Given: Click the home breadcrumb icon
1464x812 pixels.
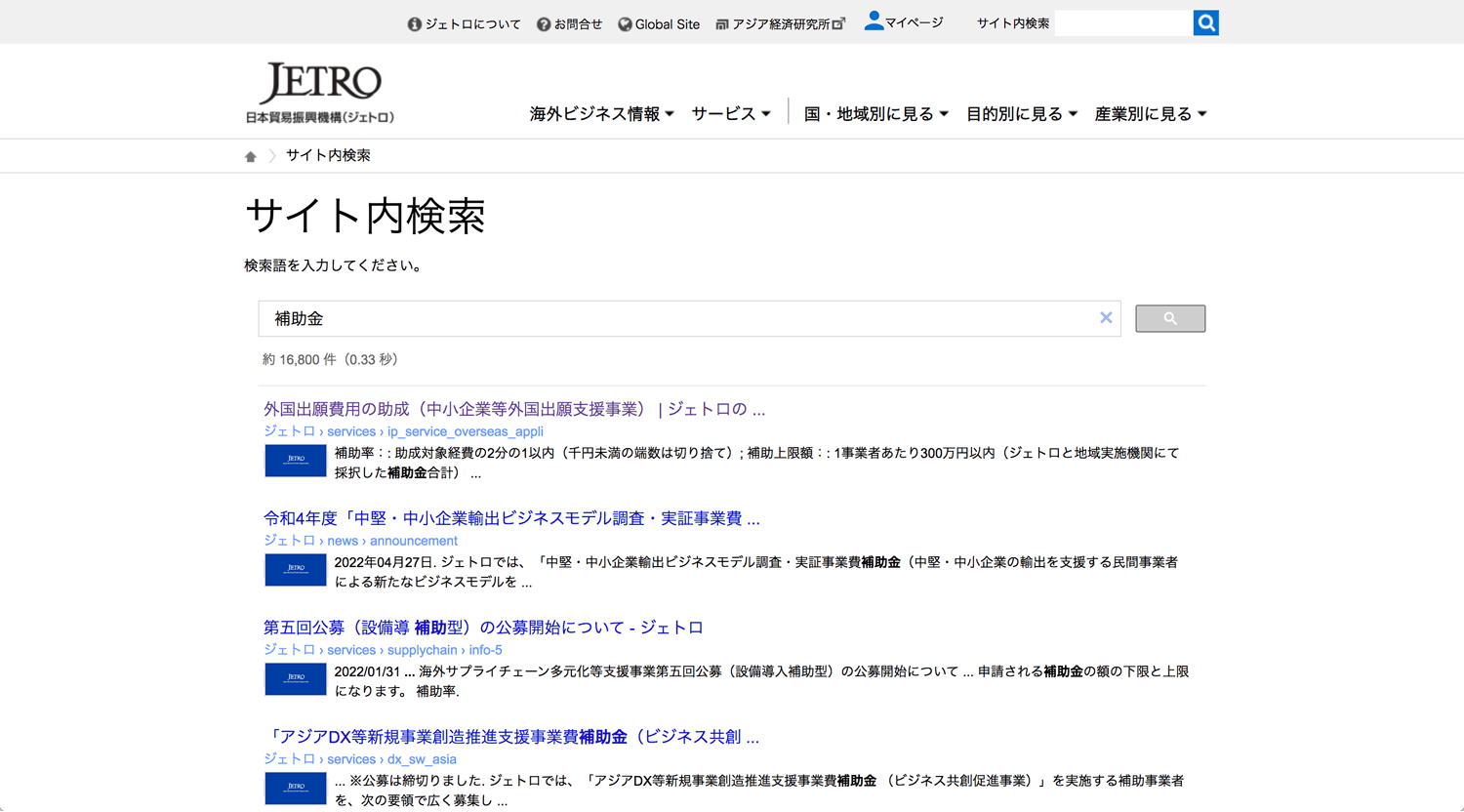Looking at the screenshot, I should pos(251,156).
